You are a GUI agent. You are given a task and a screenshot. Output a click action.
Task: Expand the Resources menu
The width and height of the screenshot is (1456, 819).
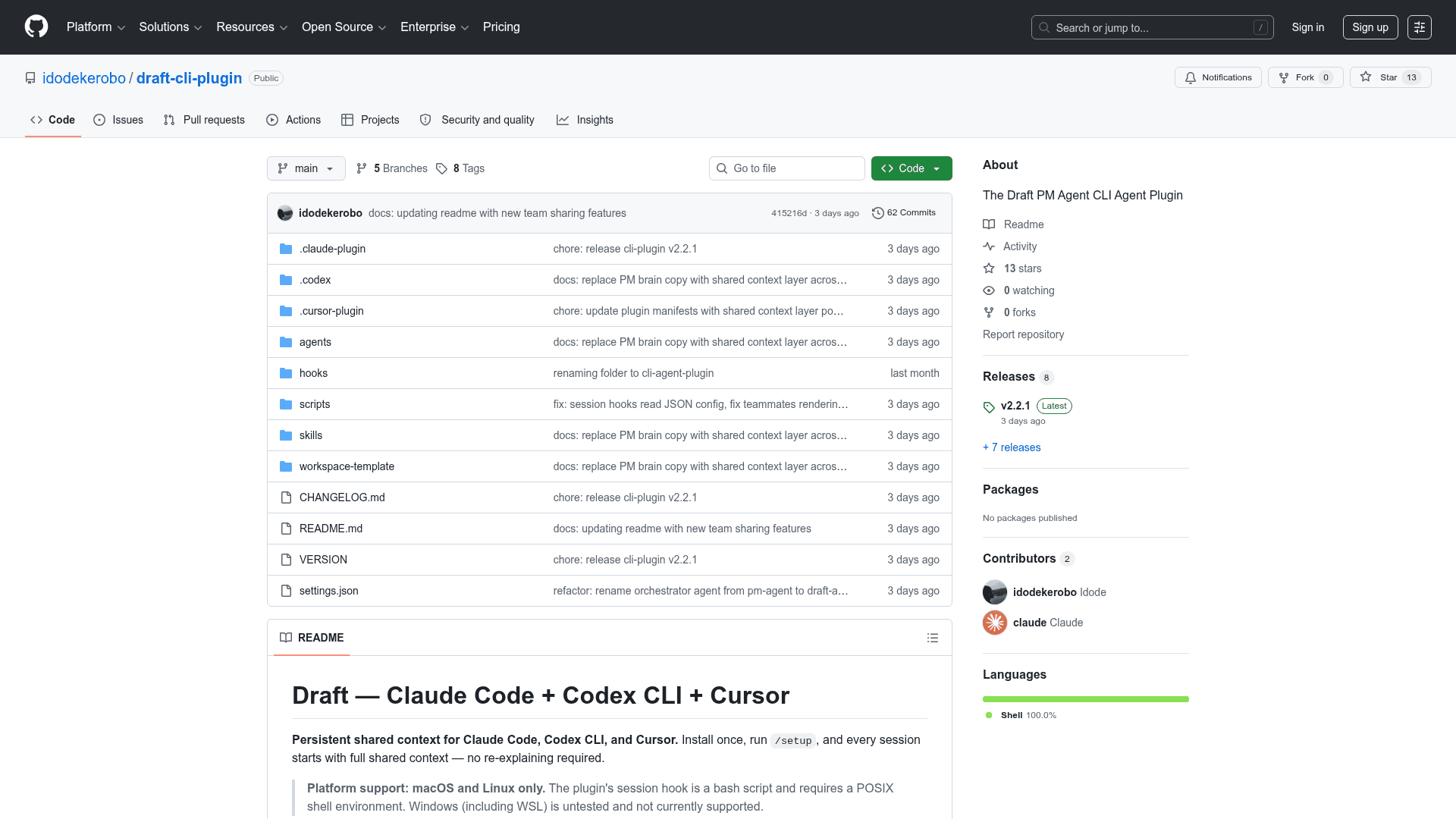252,27
